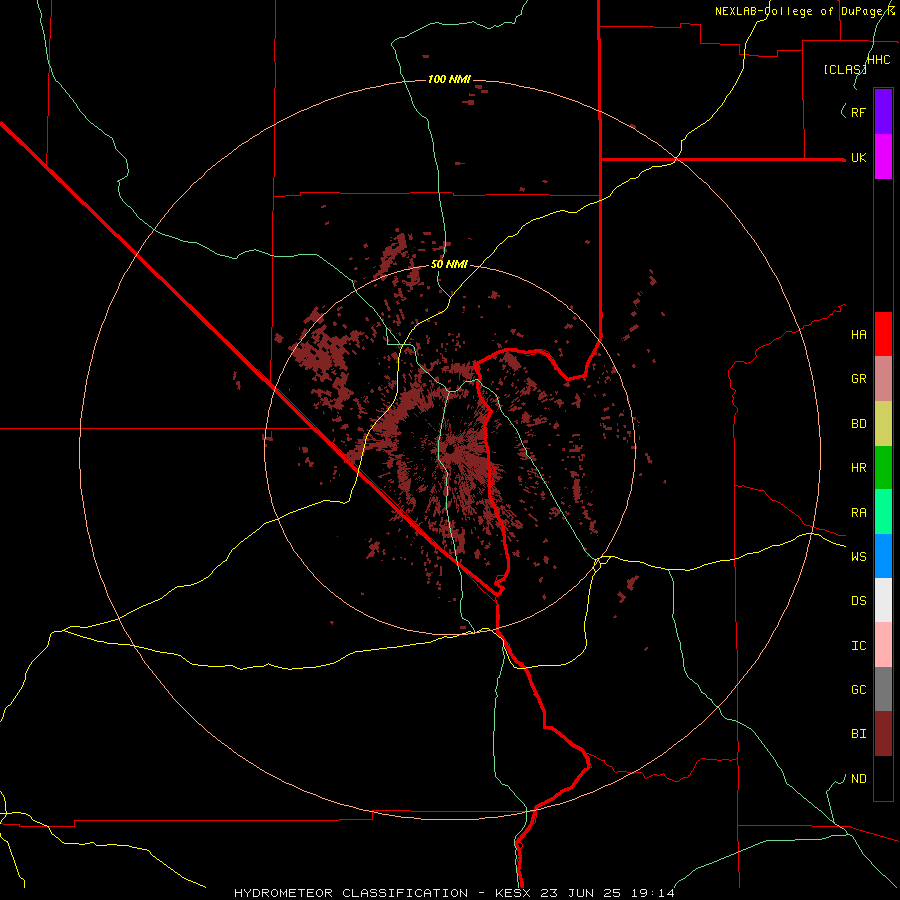This screenshot has height=900, width=900.
Task: Click the UK magenta legend swatch
Action: (x=883, y=157)
